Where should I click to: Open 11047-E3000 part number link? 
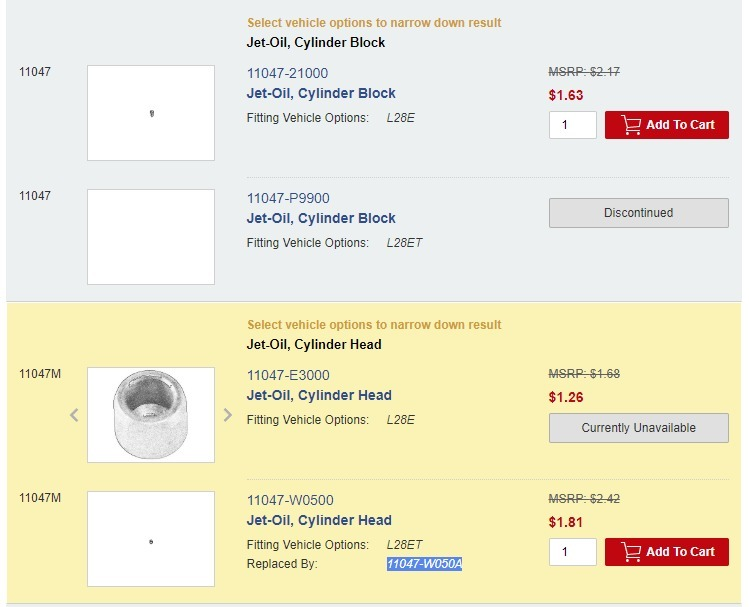pyautogui.click(x=288, y=375)
